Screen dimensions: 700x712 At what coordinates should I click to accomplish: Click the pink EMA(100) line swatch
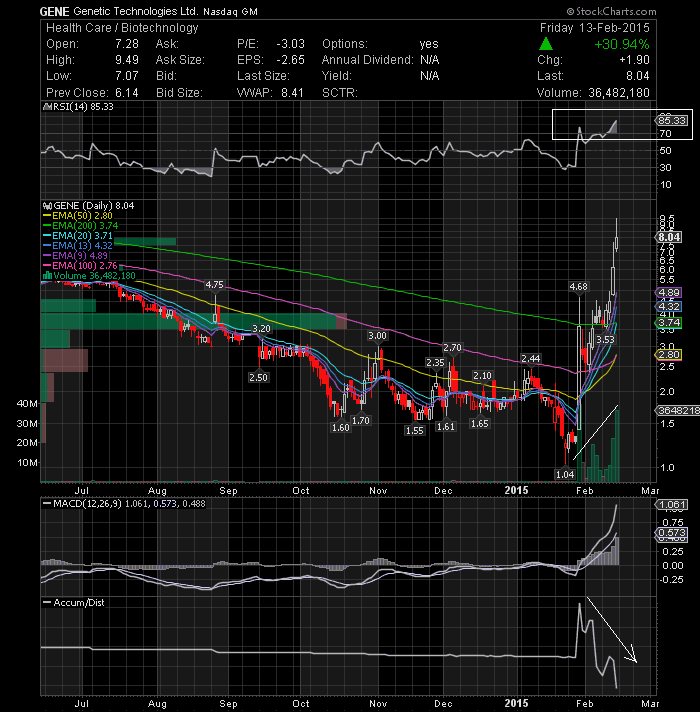(x=47, y=266)
